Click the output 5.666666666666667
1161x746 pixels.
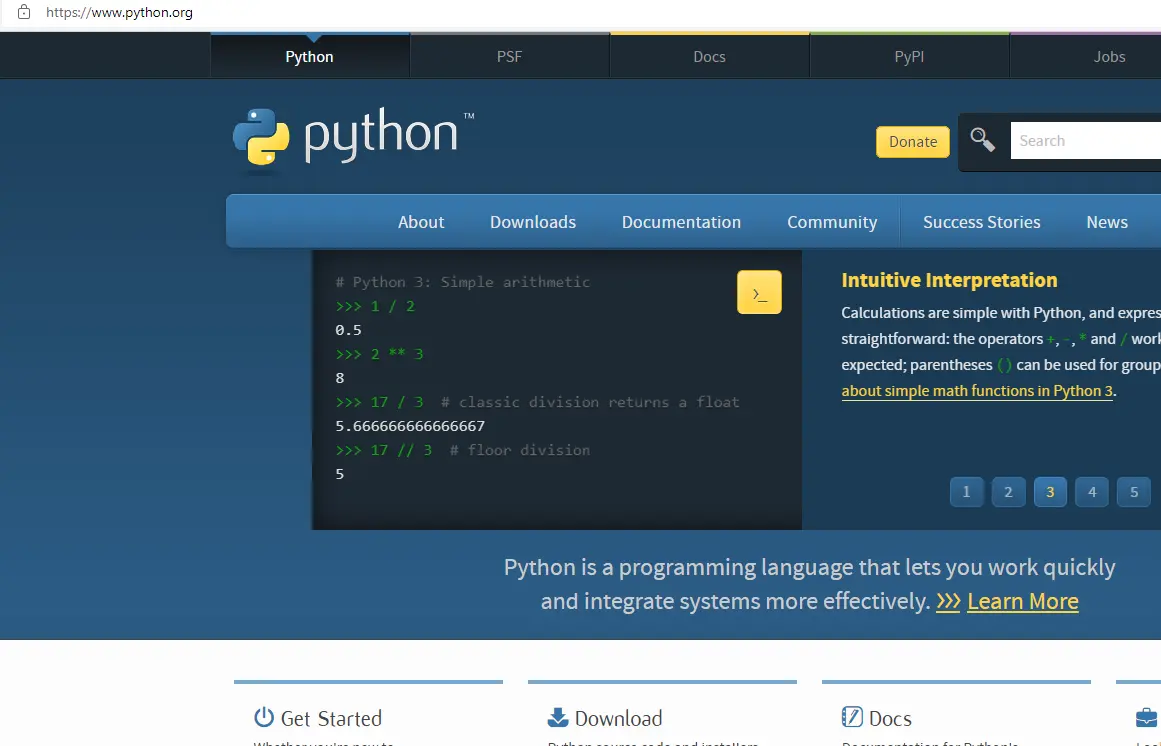410,426
